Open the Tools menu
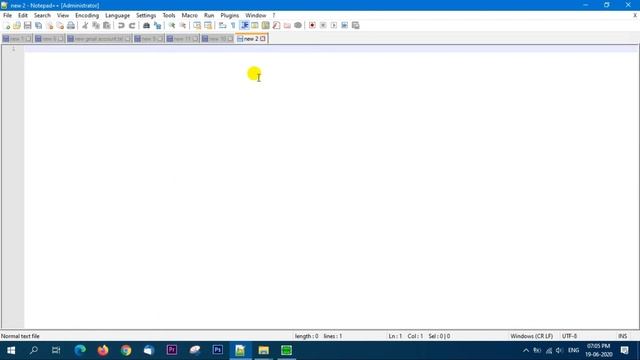640x360 pixels. [x=169, y=15]
